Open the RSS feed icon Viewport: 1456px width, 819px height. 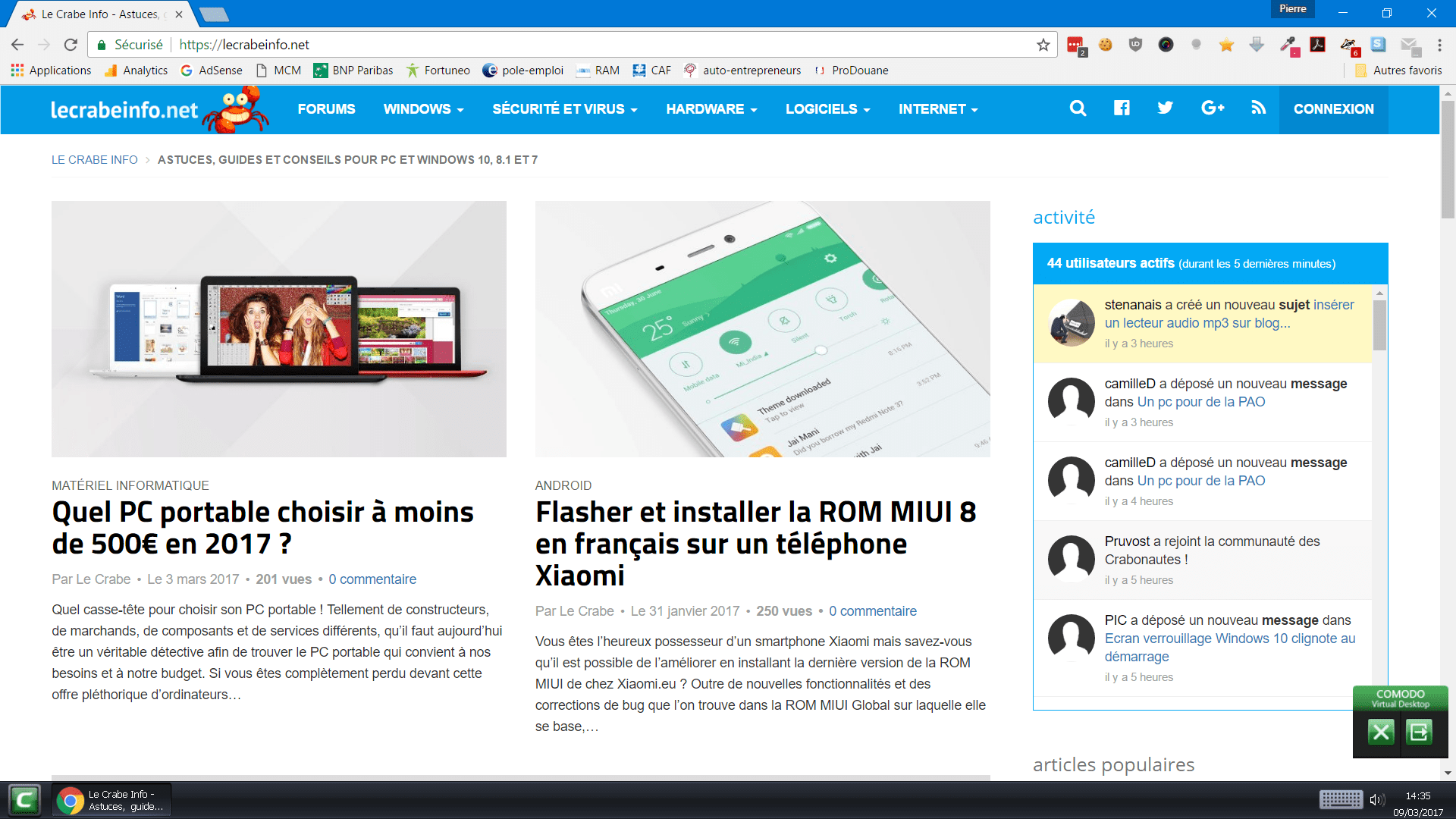pos(1259,108)
